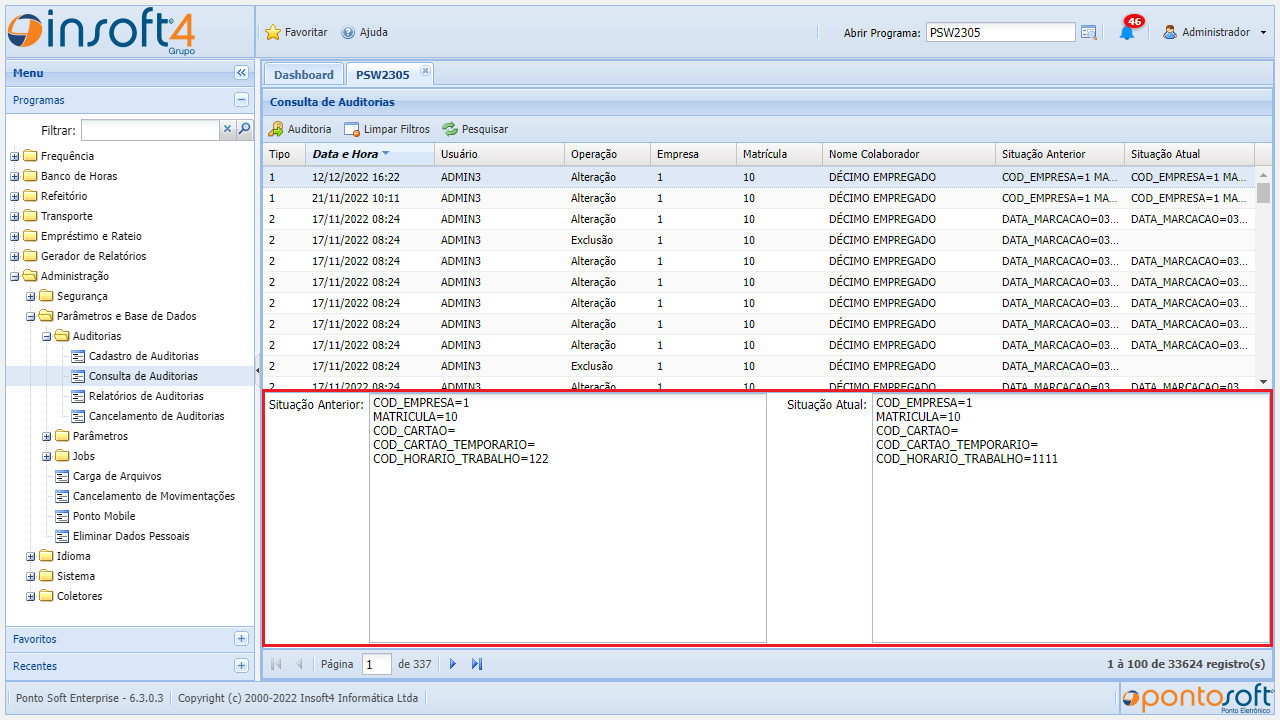Click the program list icon beside Abrir Programa
Viewport: 1280px width, 720px height.
click(x=1089, y=32)
